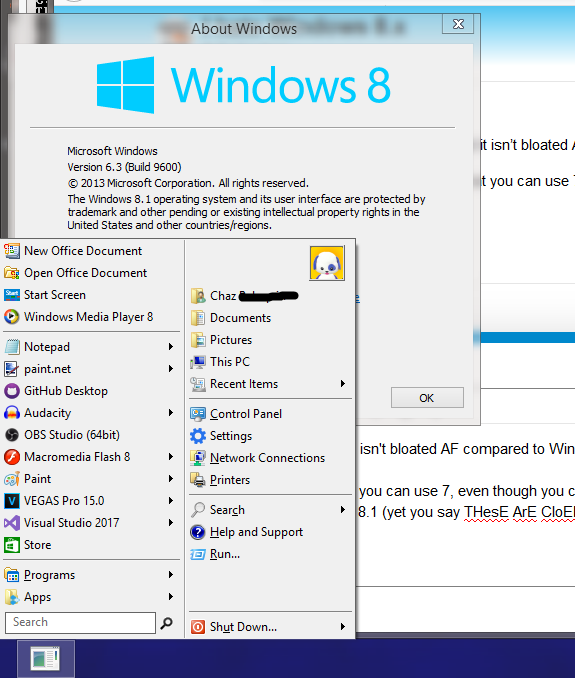
Task: Click misspelled 'THesE' word in document
Action: (486, 512)
